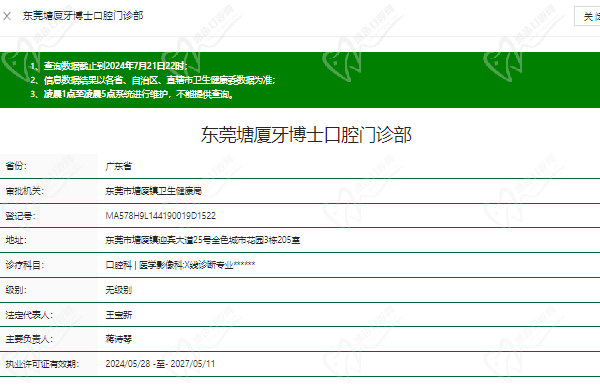Click 审批机关 value 东莞市塘厦镇卫生健康局

[x=153, y=191]
